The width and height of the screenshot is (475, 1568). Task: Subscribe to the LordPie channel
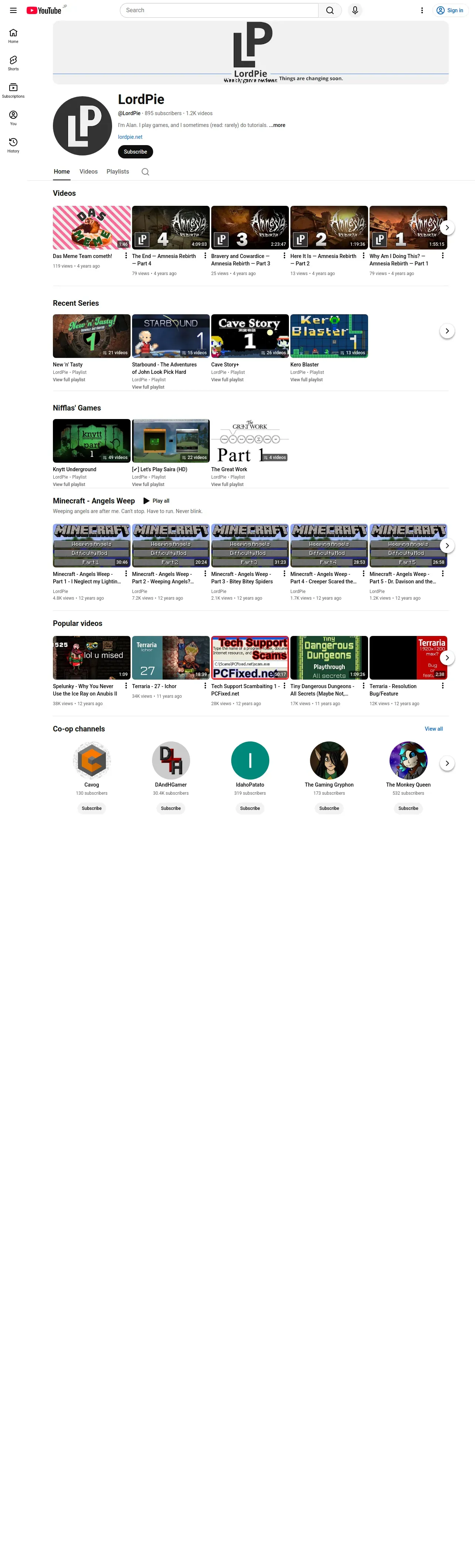[x=136, y=151]
